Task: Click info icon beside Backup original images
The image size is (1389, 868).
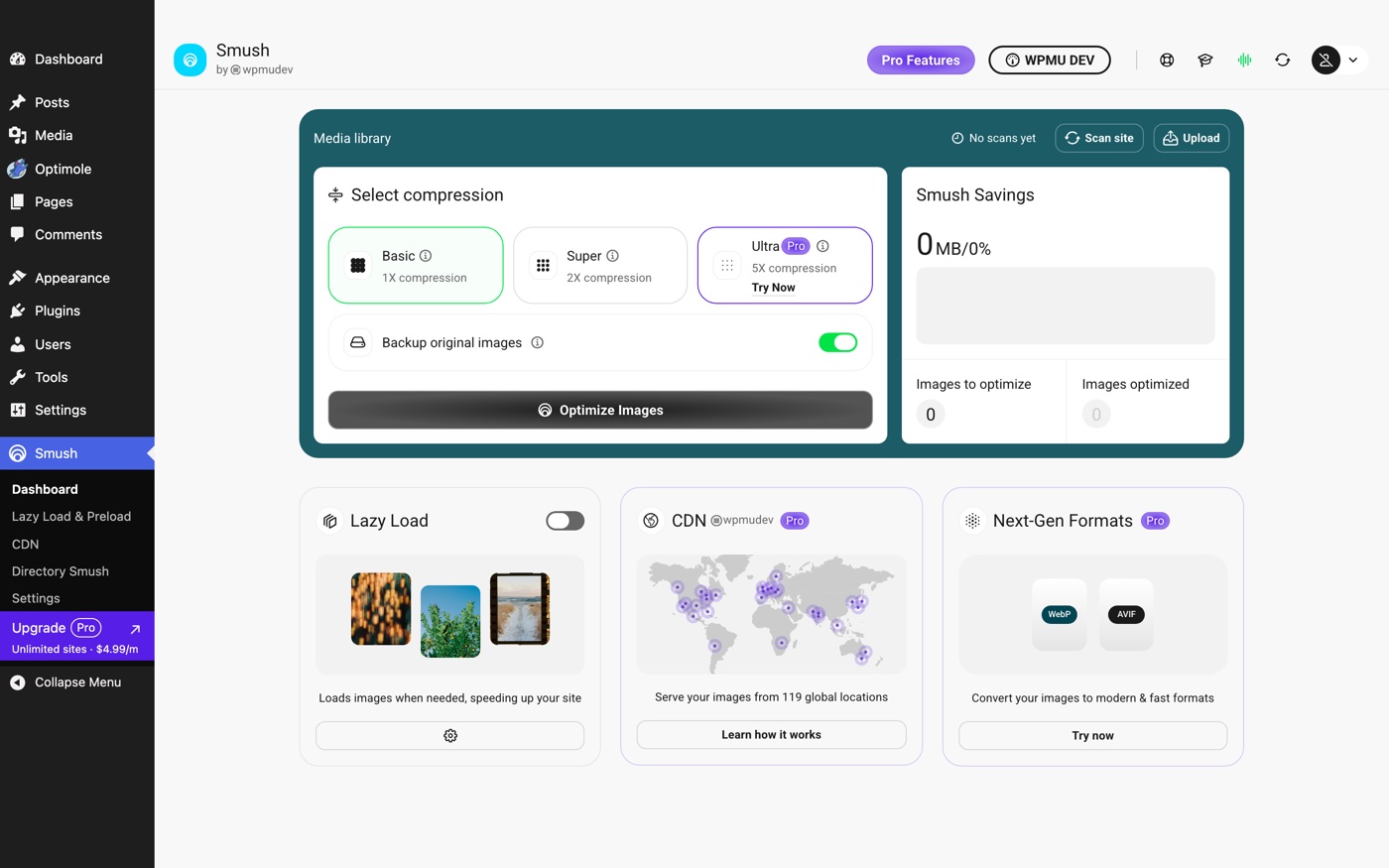Action: 538,343
